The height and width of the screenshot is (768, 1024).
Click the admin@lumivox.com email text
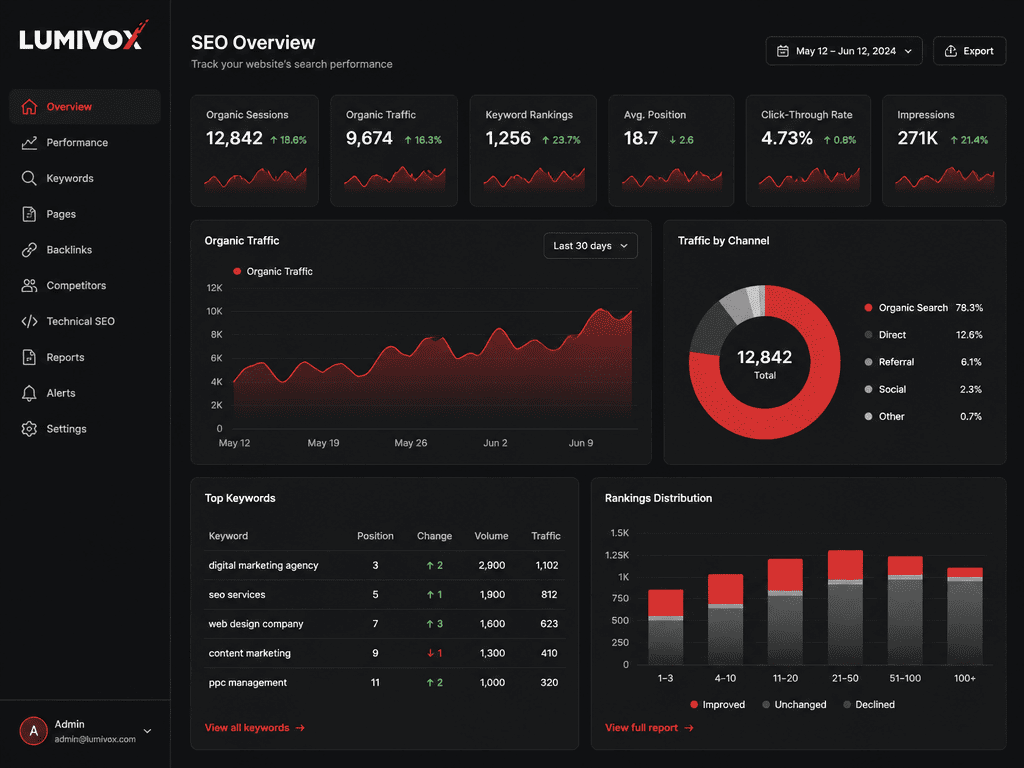[x=95, y=739]
